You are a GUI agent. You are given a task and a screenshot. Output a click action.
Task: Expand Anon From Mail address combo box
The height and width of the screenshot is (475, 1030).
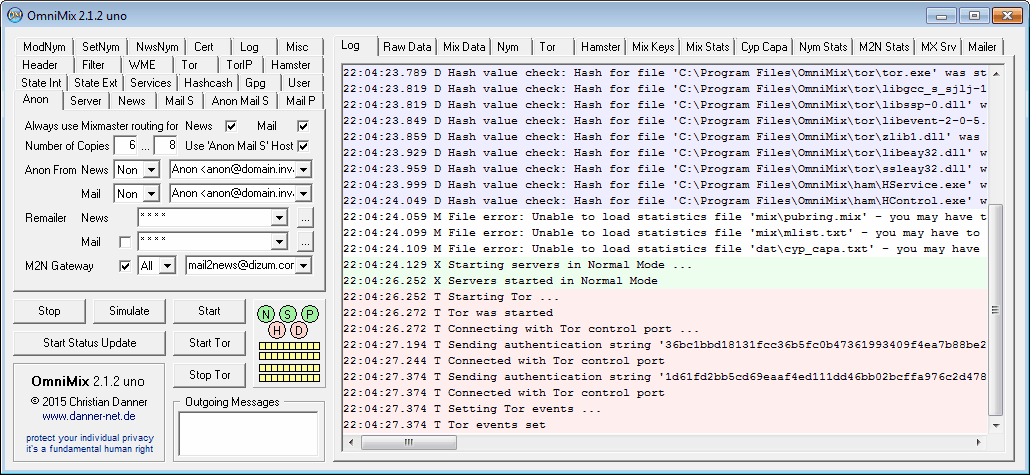303,194
